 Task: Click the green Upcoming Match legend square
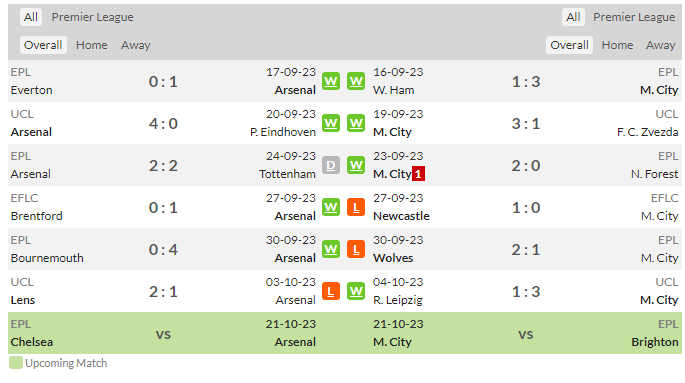tap(16, 363)
